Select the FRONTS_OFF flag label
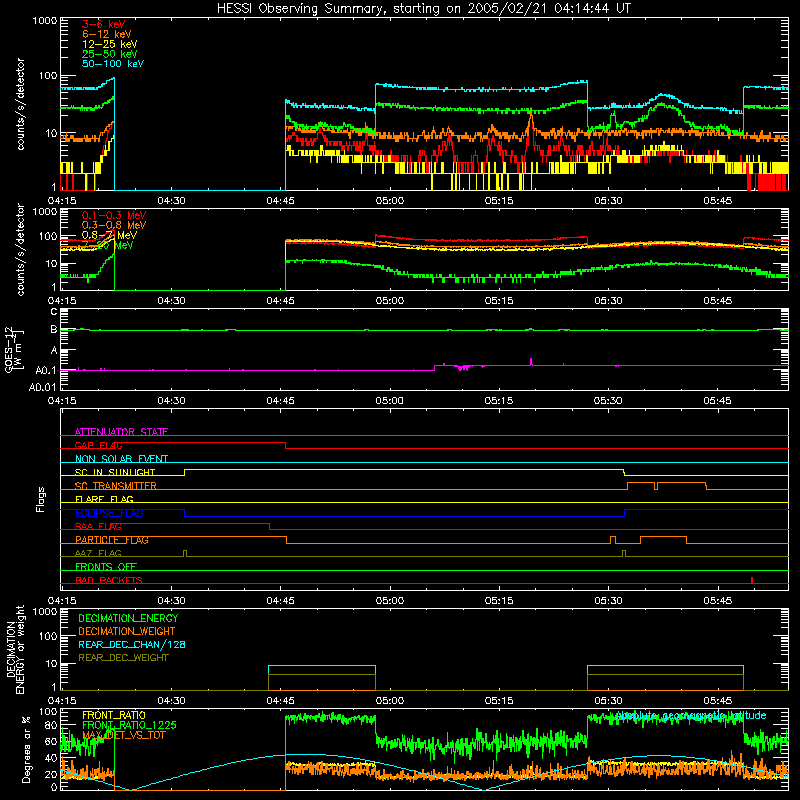 click(106, 566)
